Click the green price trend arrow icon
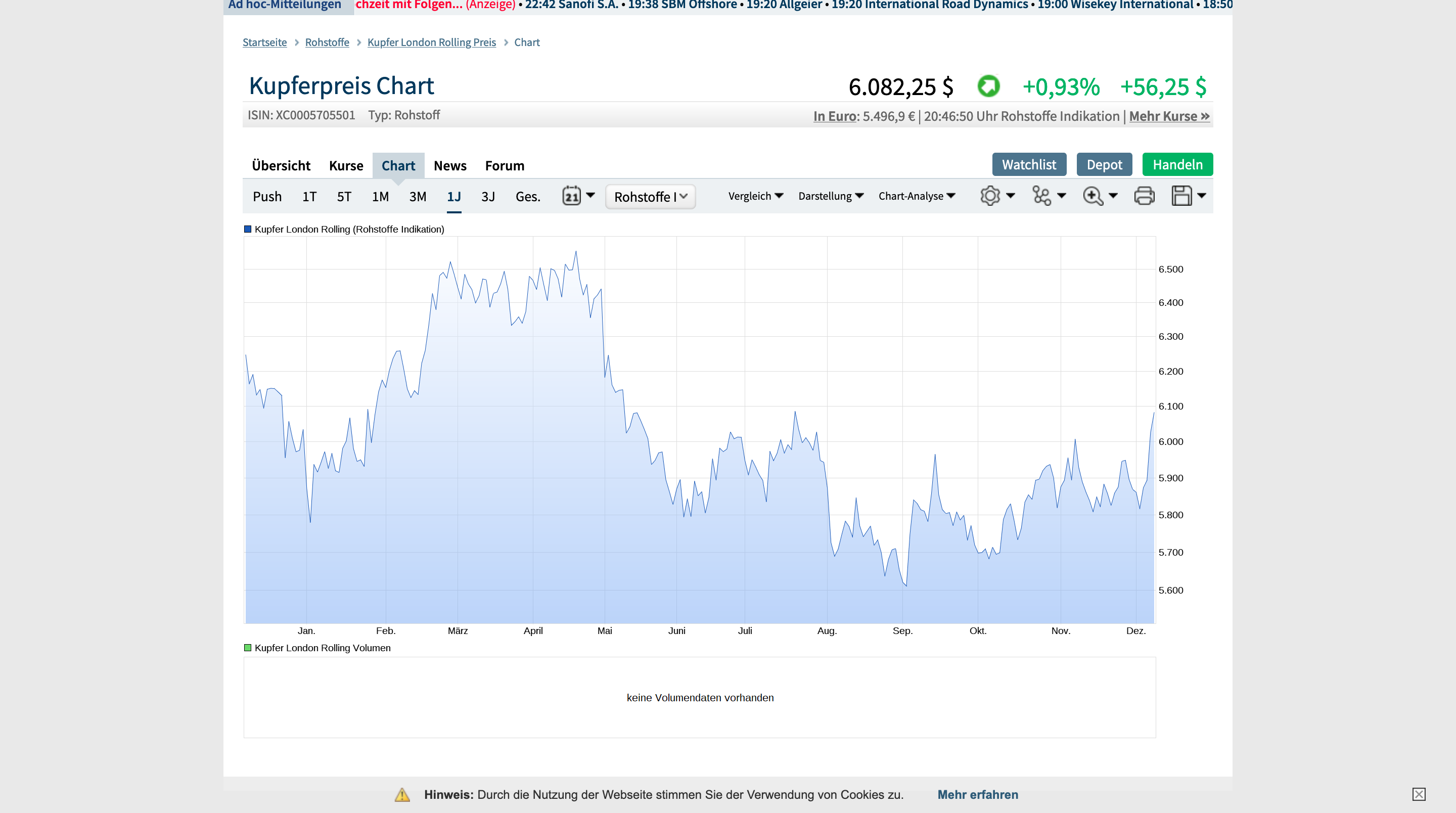Screen dimensions: 1456x813 pos(988,86)
